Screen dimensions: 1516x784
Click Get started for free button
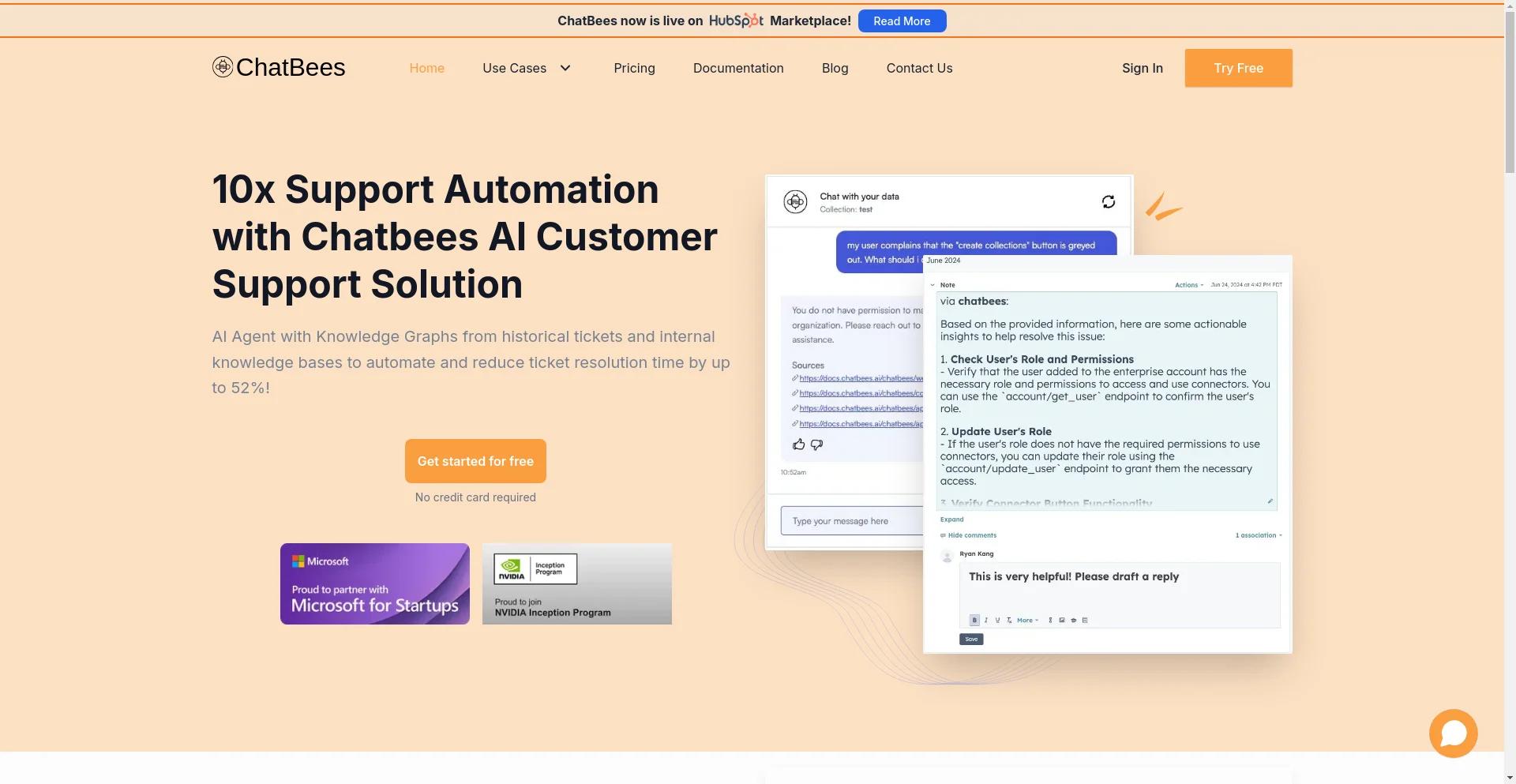(475, 461)
